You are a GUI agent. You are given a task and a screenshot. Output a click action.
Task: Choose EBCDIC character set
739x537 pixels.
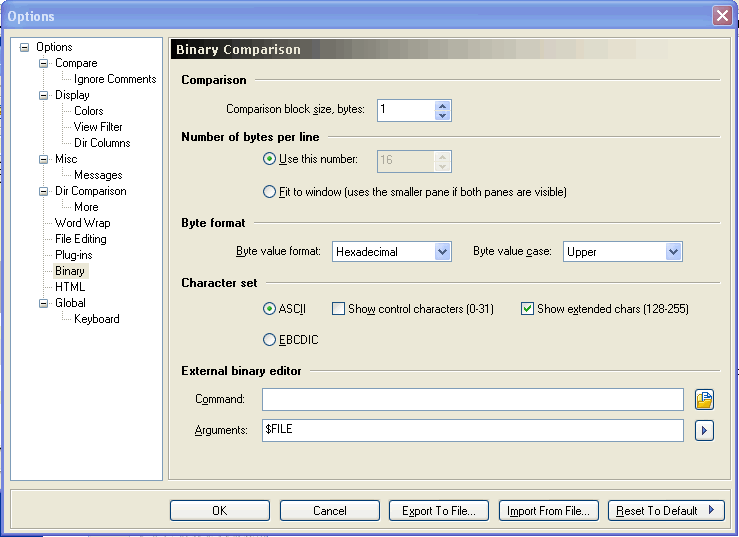(269, 339)
